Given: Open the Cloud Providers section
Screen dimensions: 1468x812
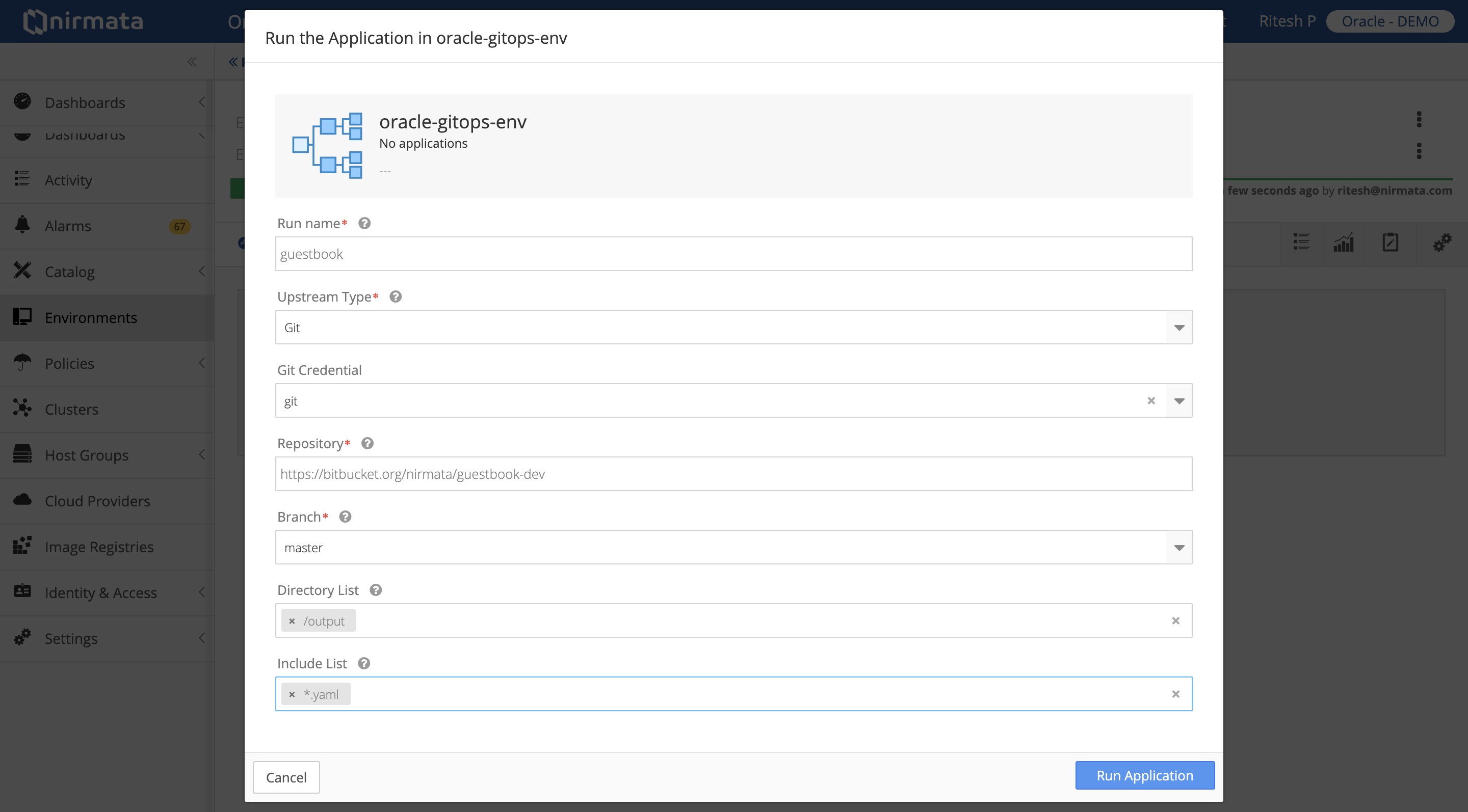Looking at the screenshot, I should (97, 501).
